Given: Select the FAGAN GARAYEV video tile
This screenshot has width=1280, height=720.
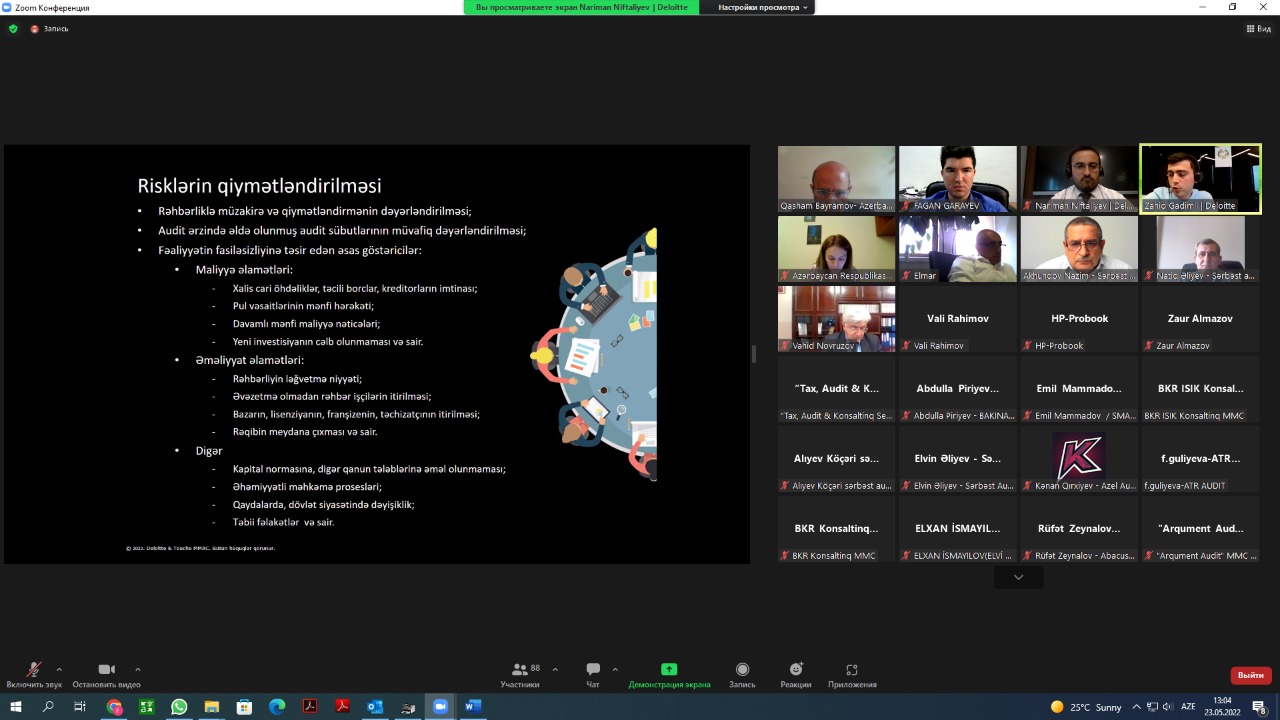Looking at the screenshot, I should [957, 179].
